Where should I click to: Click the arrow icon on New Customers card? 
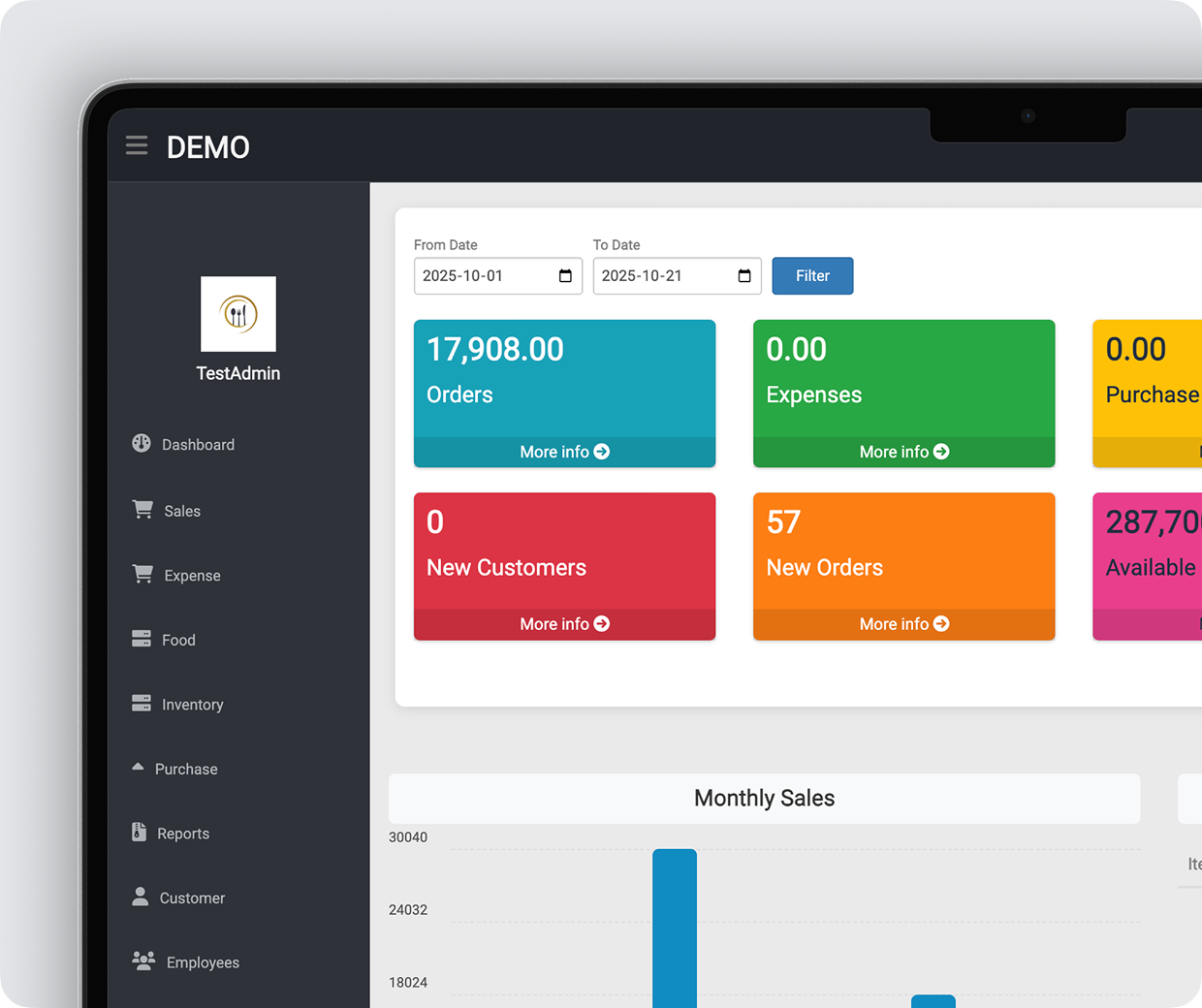602,624
